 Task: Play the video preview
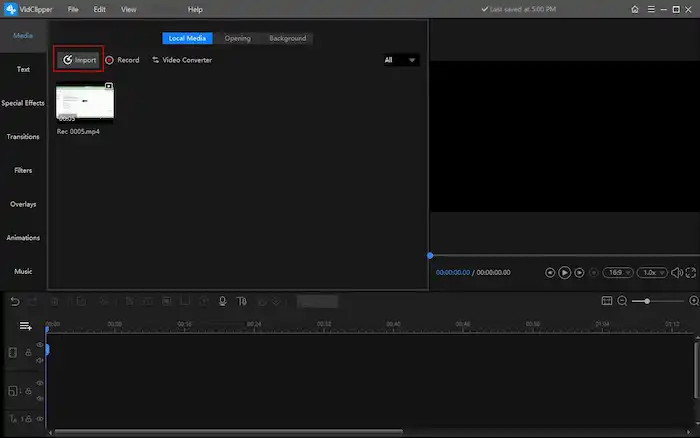(x=564, y=272)
